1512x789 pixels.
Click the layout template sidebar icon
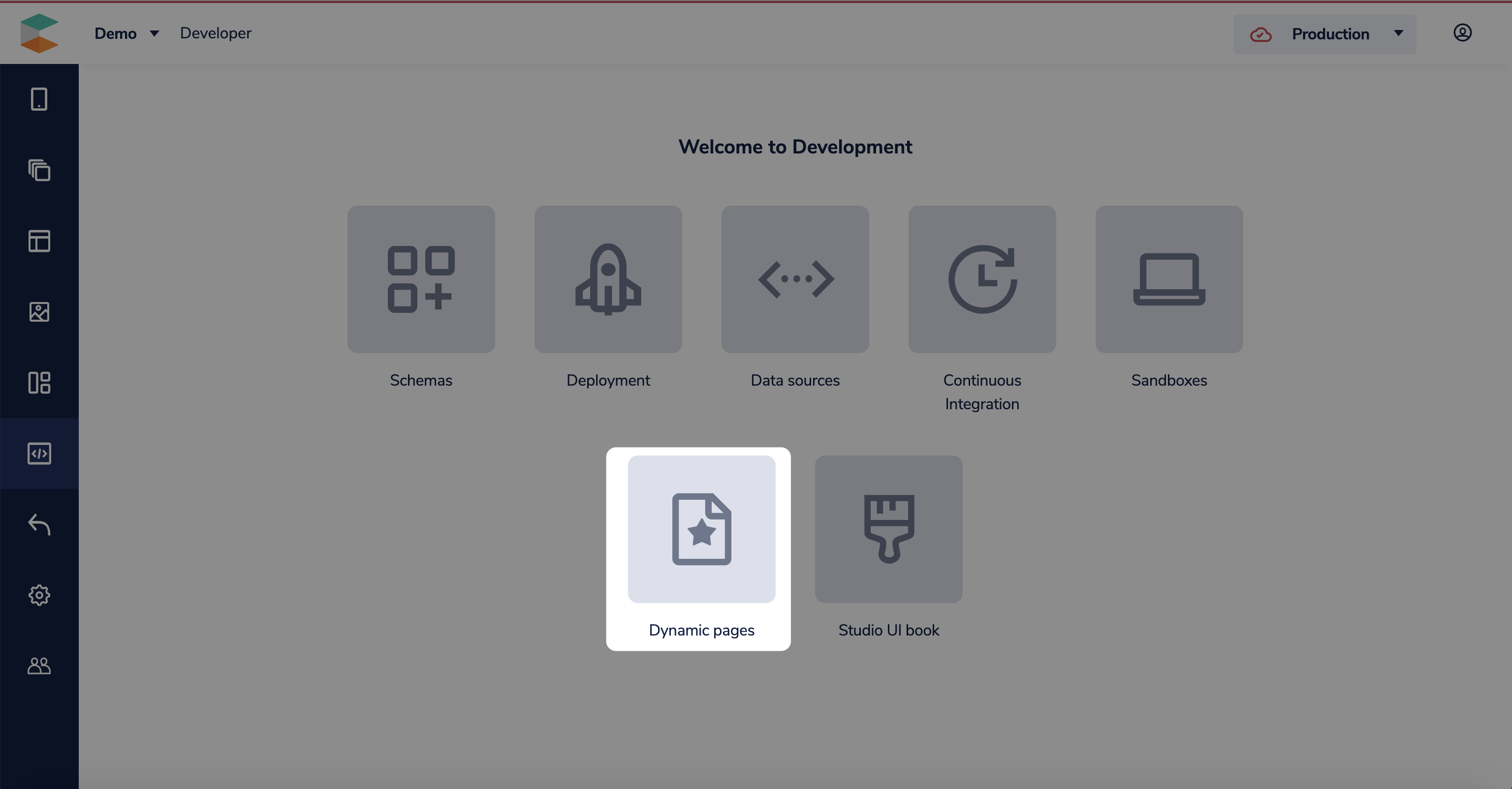(x=39, y=241)
